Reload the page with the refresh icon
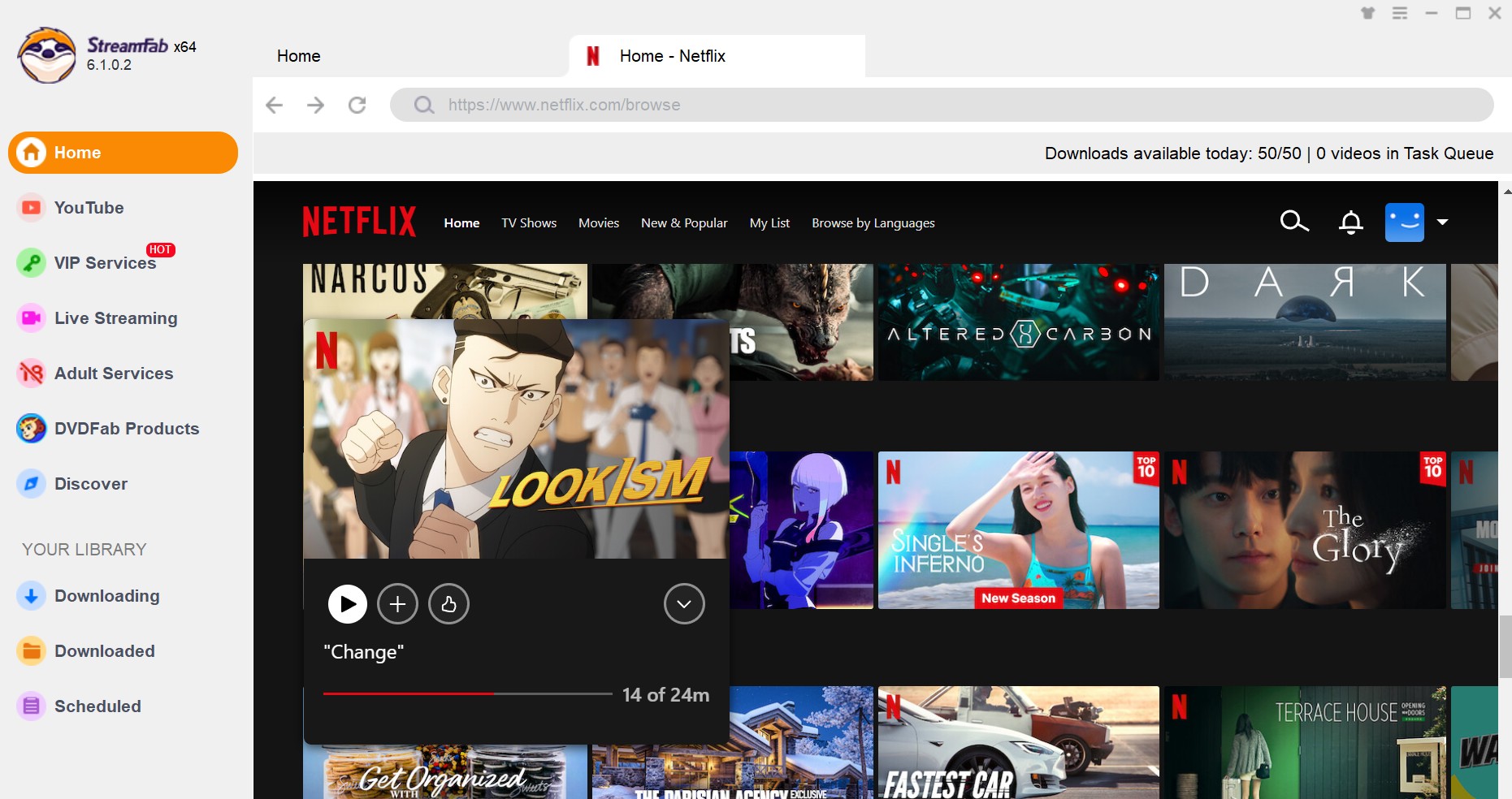 [x=357, y=105]
